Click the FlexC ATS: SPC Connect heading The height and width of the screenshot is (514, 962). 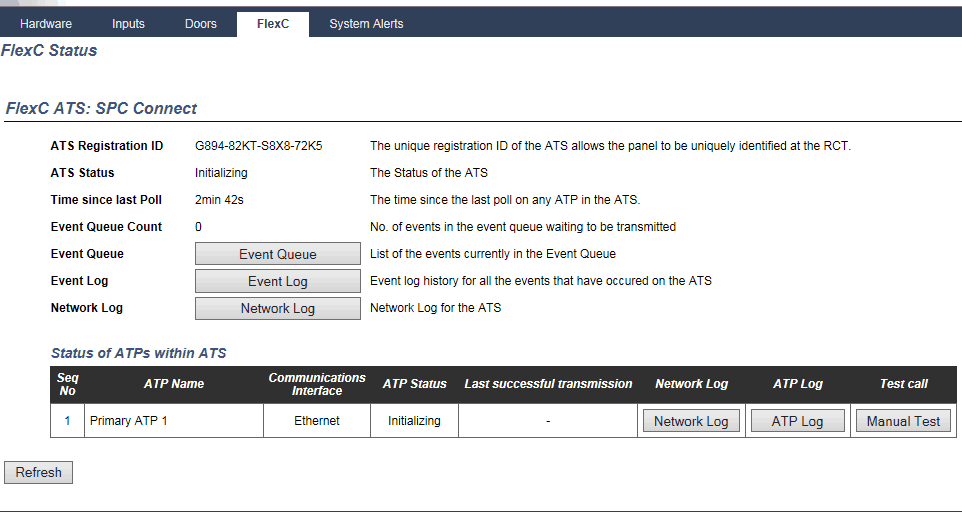(102, 108)
